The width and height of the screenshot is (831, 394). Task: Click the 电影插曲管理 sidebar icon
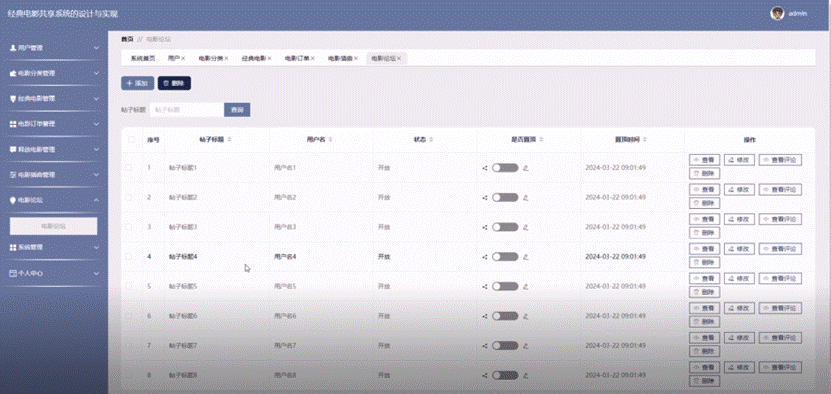(13, 174)
